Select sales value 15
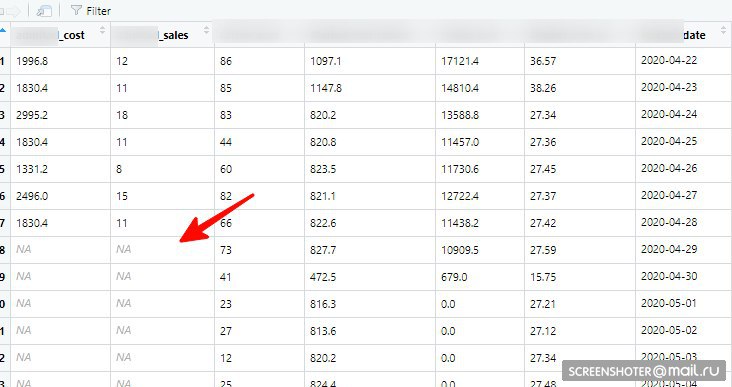The width and height of the screenshot is (732, 387). coord(122,197)
